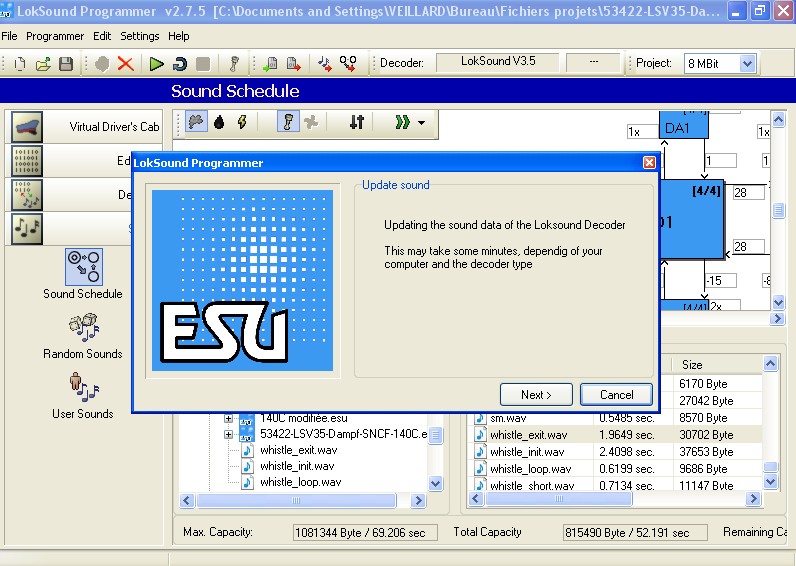Open dropdown arrow beside green chevrons

(x=421, y=122)
